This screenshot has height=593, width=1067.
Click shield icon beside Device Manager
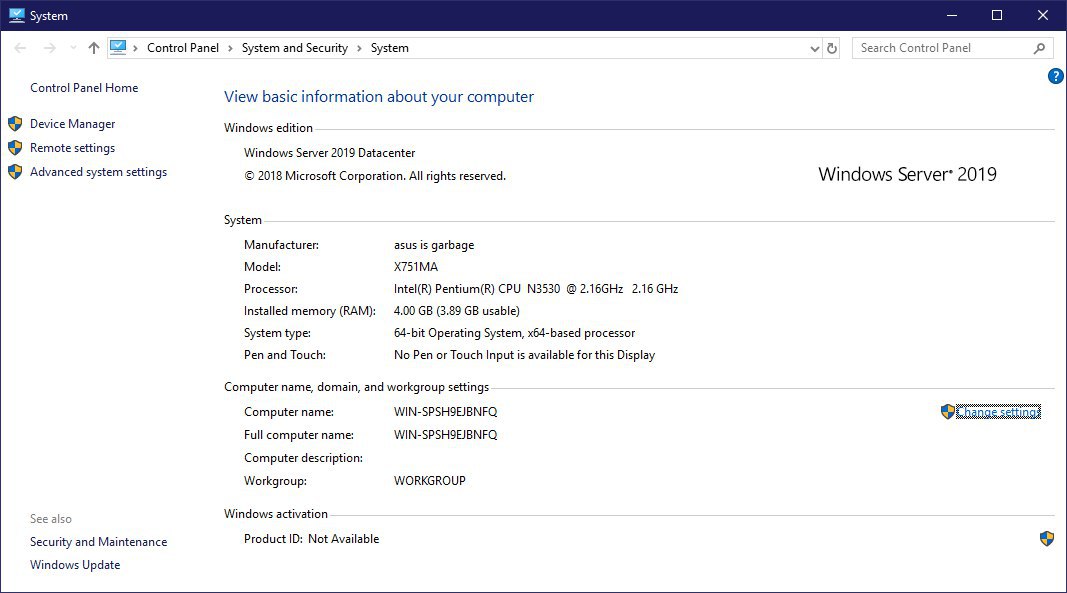click(15, 124)
